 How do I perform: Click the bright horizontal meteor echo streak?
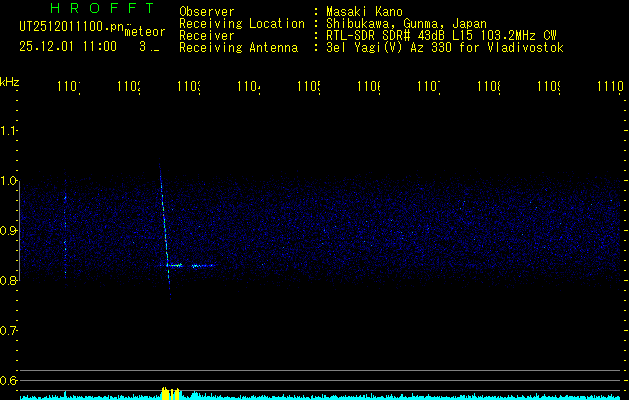[x=190, y=266]
